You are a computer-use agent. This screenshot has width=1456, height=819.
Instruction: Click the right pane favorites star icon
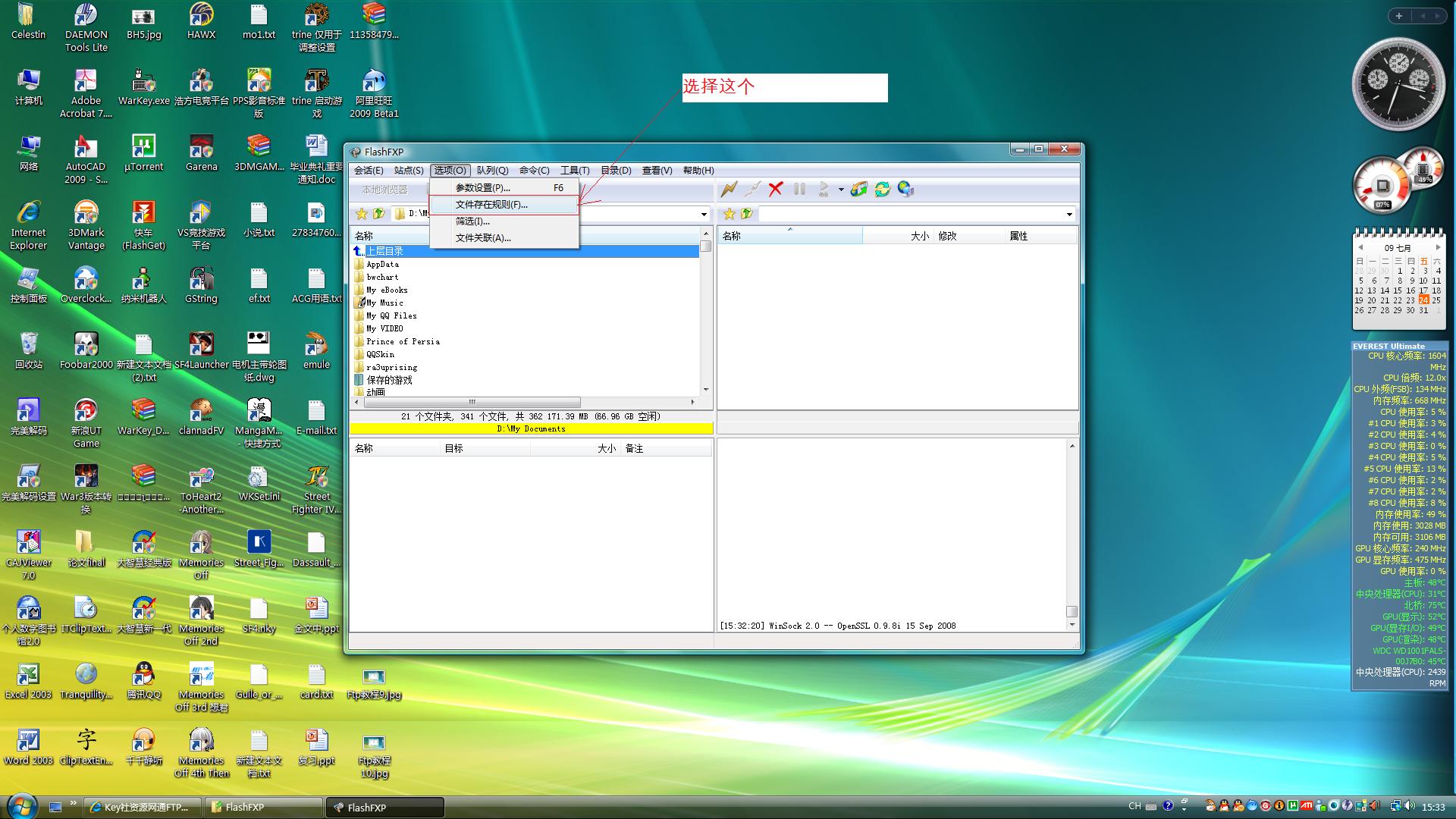pyautogui.click(x=729, y=214)
